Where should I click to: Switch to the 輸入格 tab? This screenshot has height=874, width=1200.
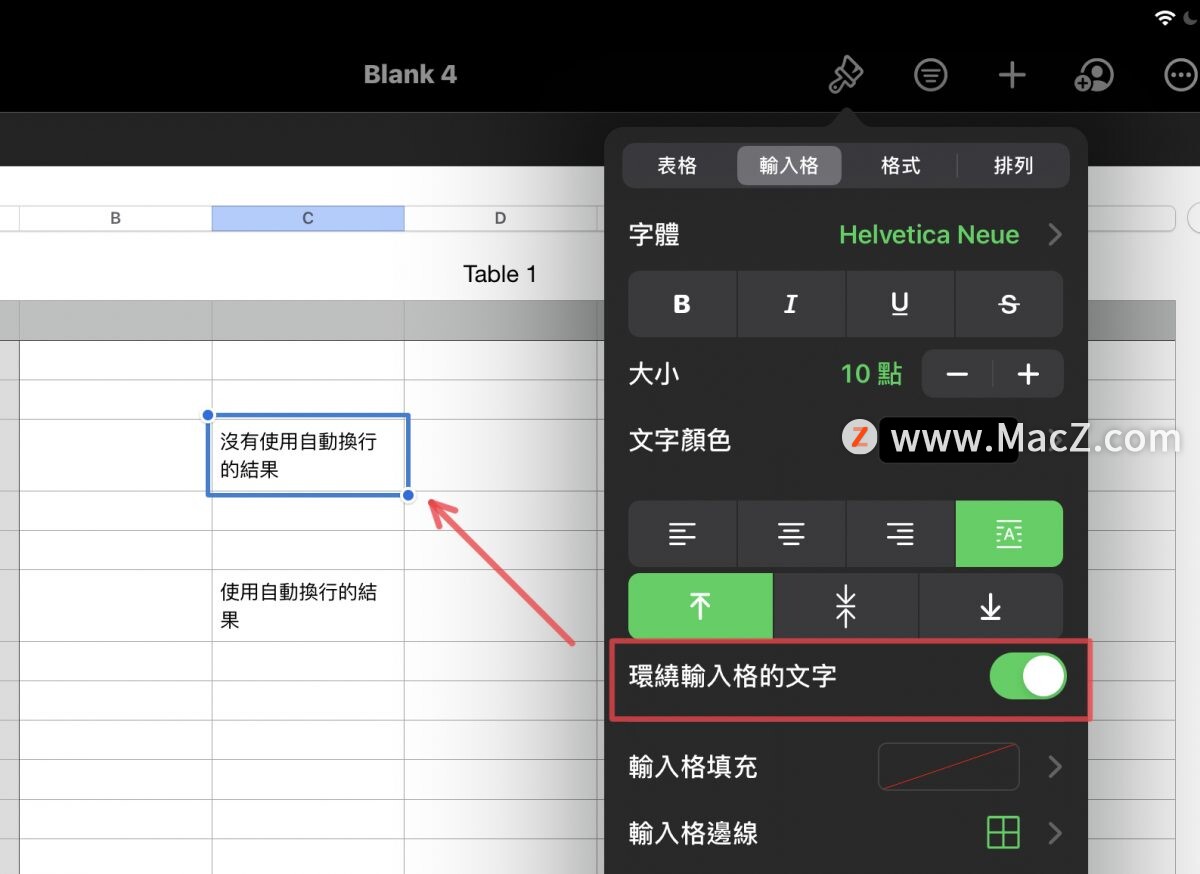pos(789,166)
